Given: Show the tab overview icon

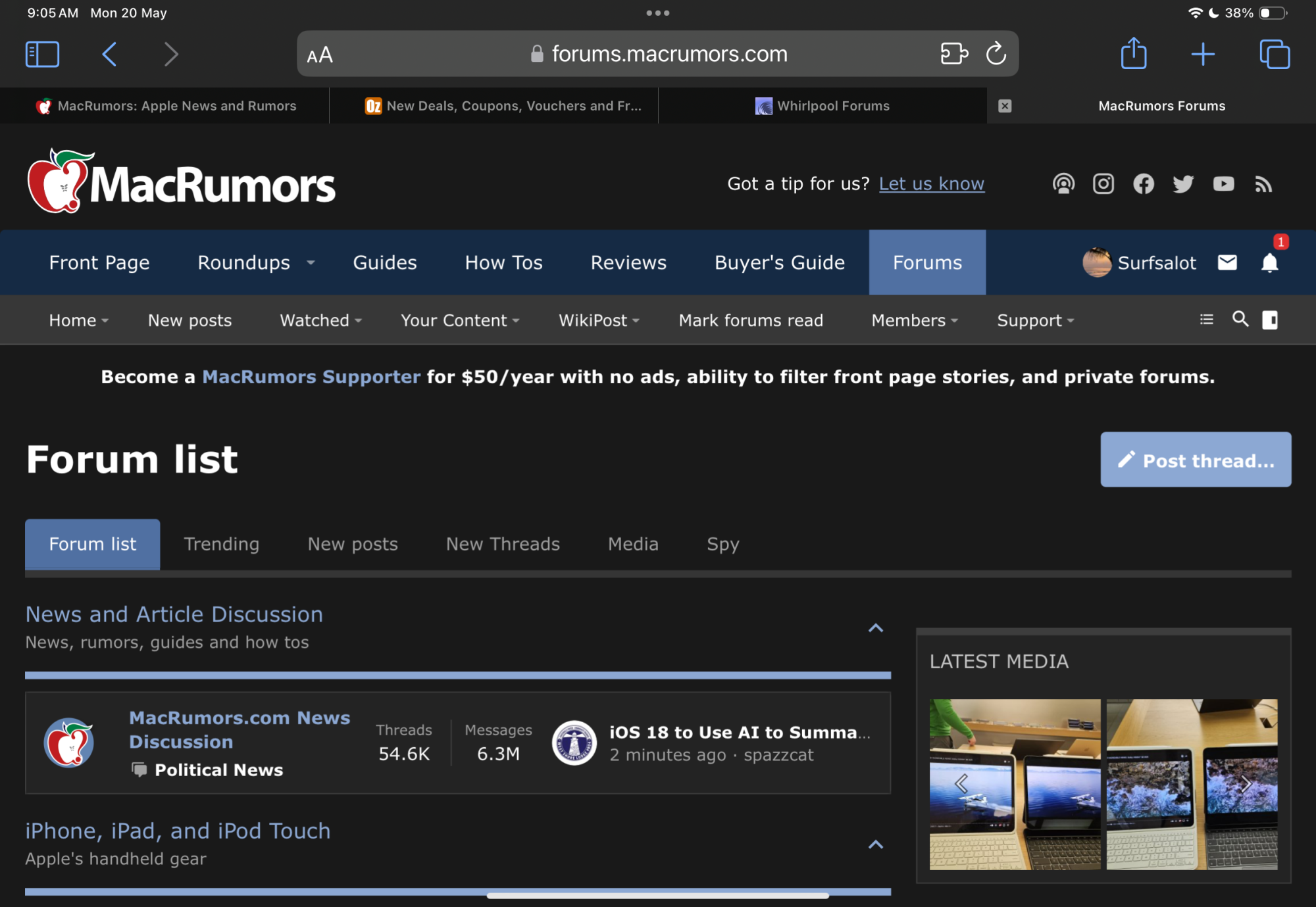Looking at the screenshot, I should click(x=1275, y=54).
